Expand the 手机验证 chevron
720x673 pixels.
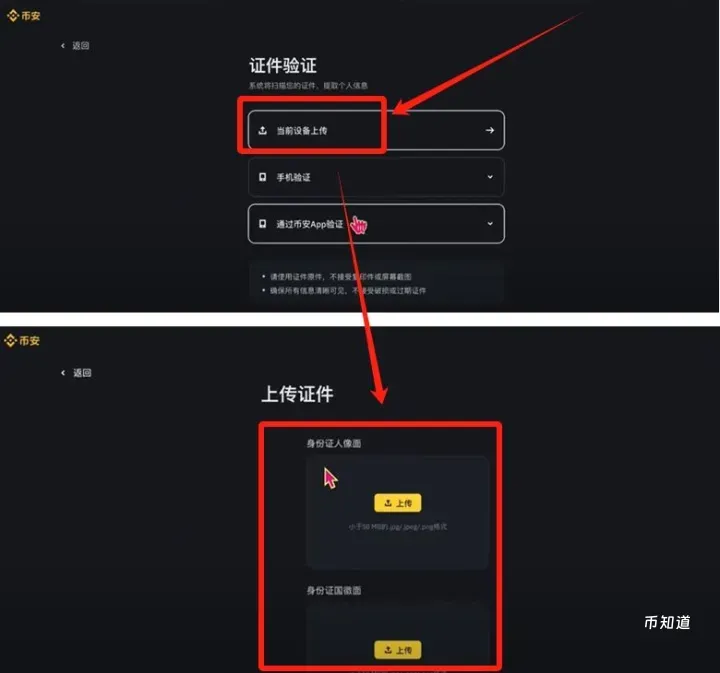pyautogui.click(x=490, y=177)
